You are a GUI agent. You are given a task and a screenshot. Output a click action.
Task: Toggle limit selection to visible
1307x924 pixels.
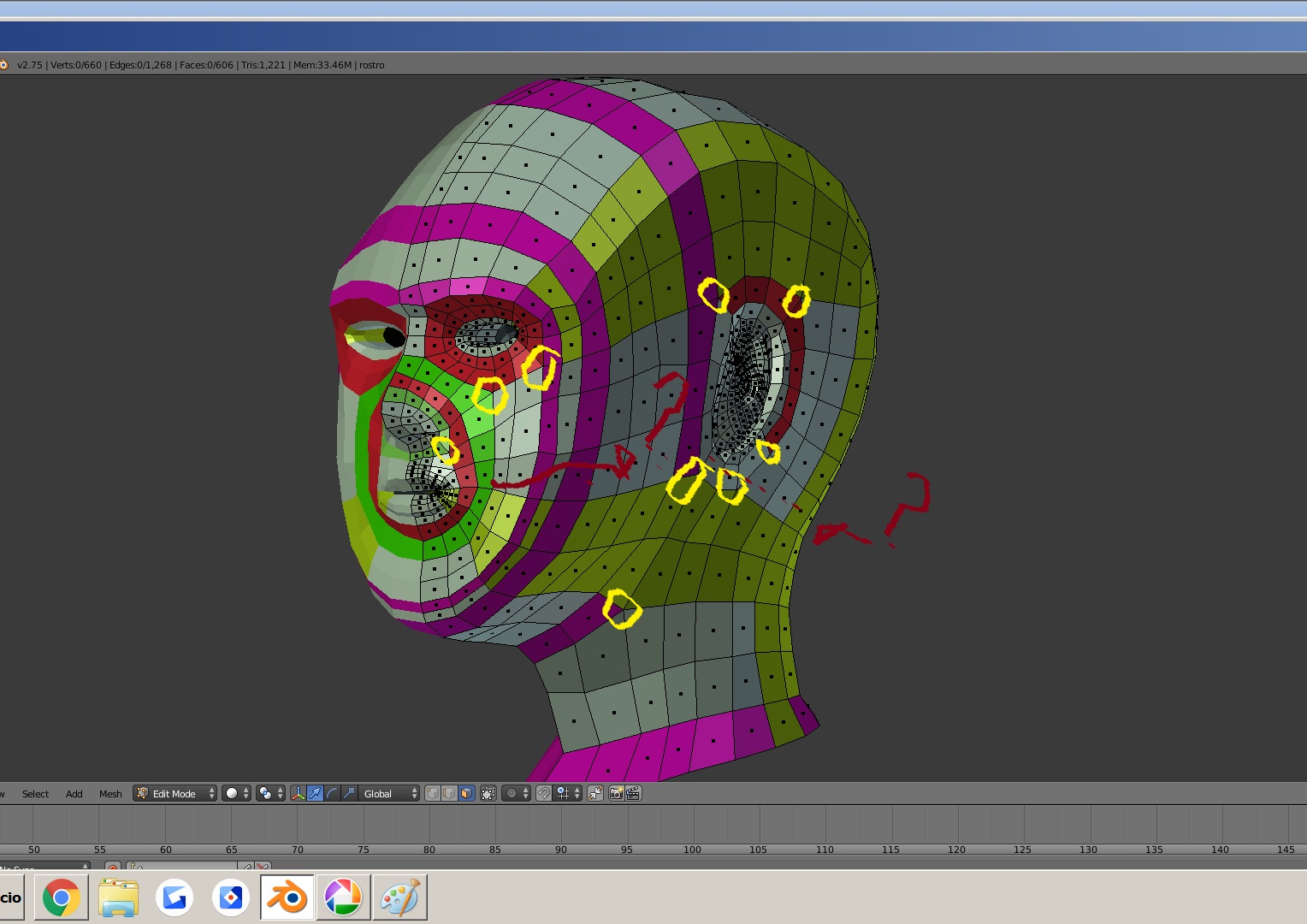[x=488, y=793]
